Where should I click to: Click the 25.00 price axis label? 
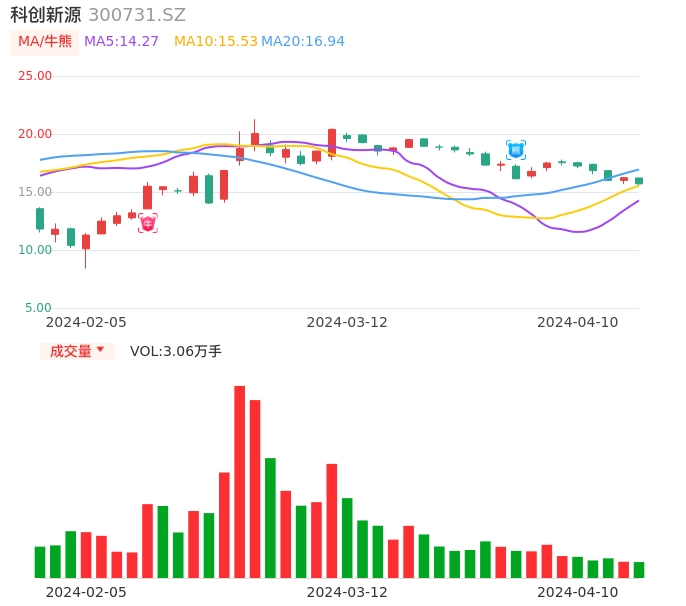coord(35,76)
